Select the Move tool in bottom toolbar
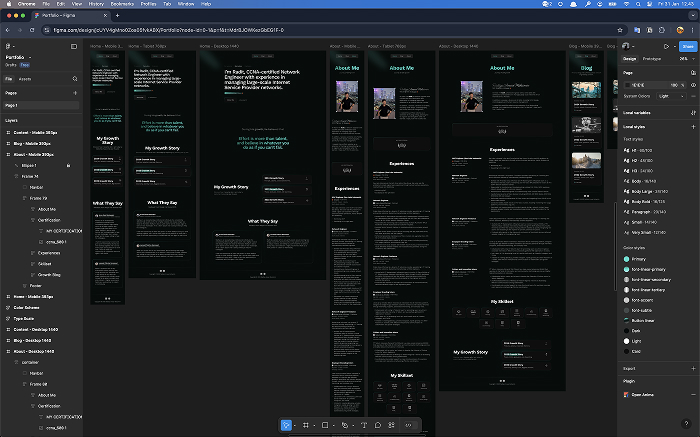The width and height of the screenshot is (700, 437). click(286, 425)
